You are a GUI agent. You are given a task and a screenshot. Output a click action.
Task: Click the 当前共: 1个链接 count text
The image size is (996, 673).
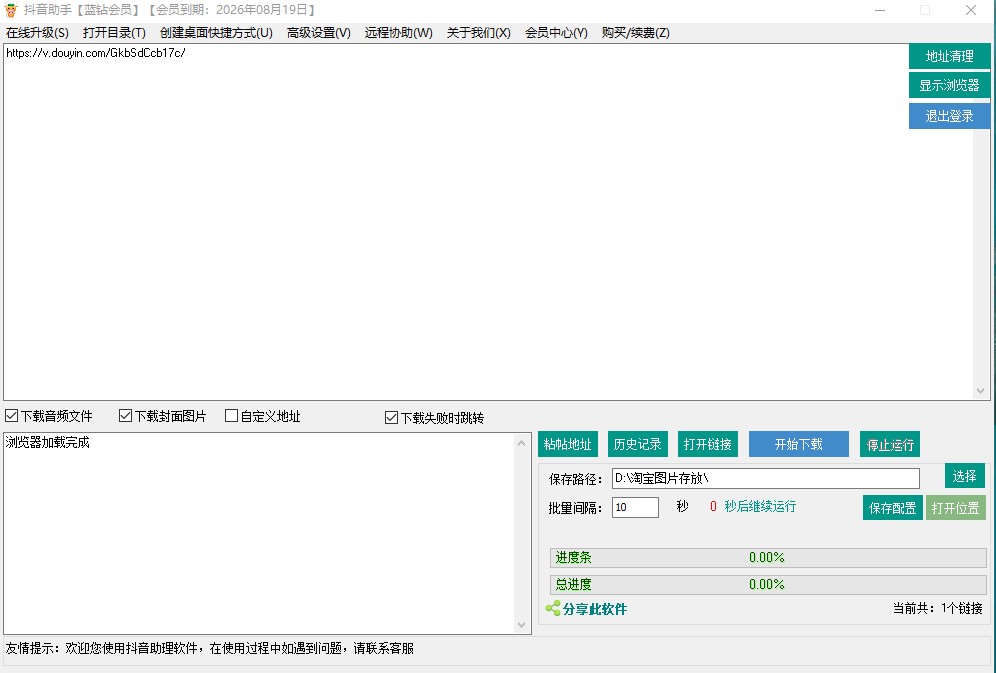pyautogui.click(x=938, y=608)
